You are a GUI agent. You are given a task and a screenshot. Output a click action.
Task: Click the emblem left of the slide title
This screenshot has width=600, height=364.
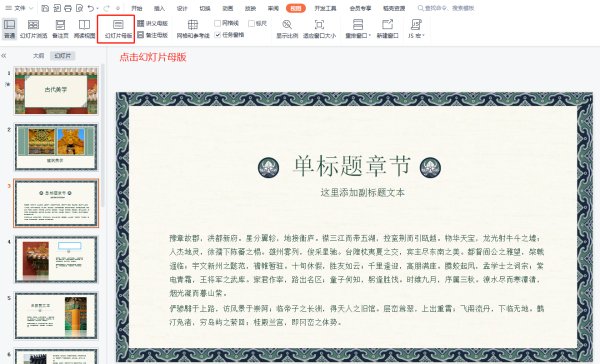click(269, 168)
